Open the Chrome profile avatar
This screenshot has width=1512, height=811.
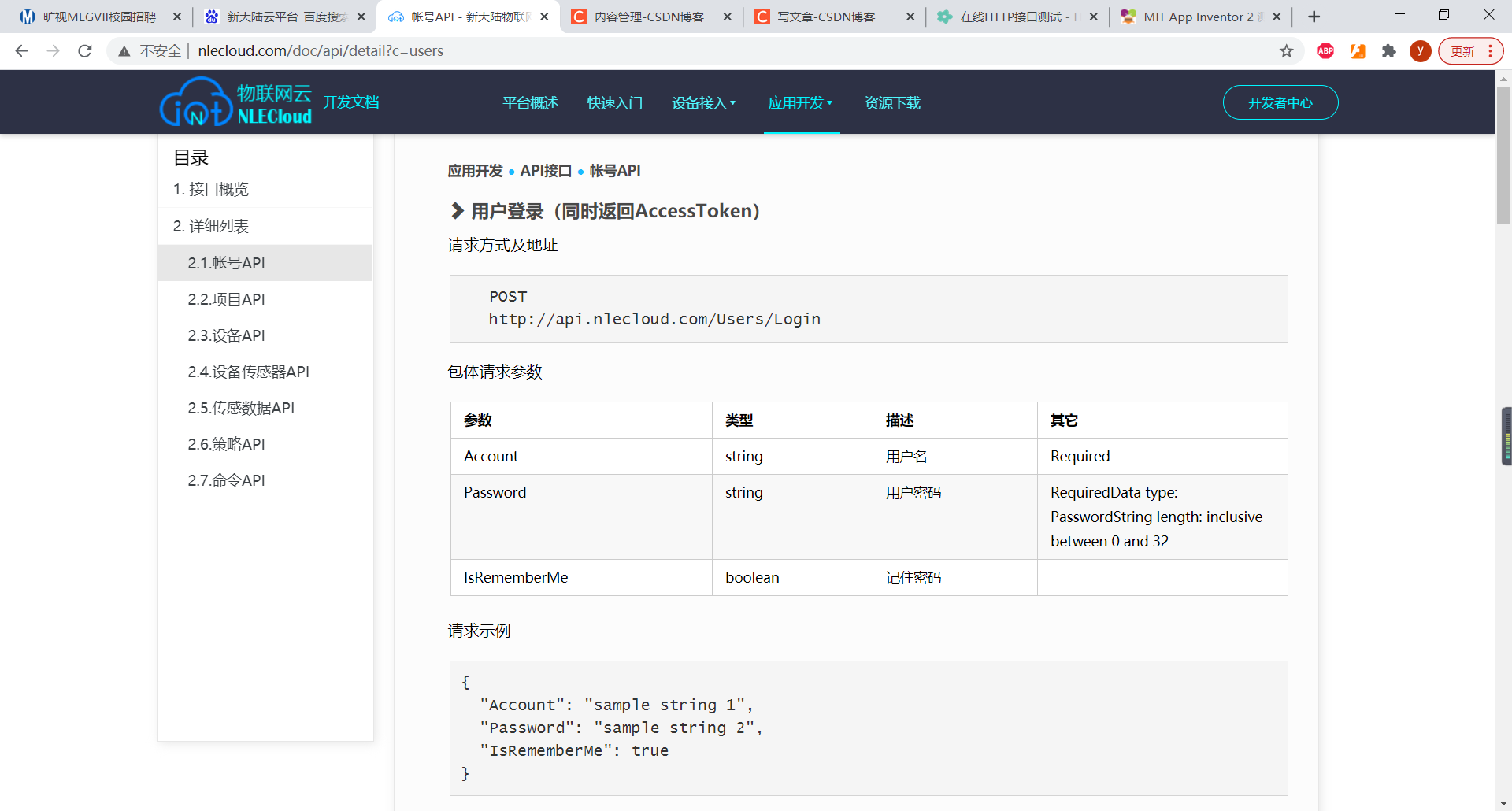tap(1421, 51)
